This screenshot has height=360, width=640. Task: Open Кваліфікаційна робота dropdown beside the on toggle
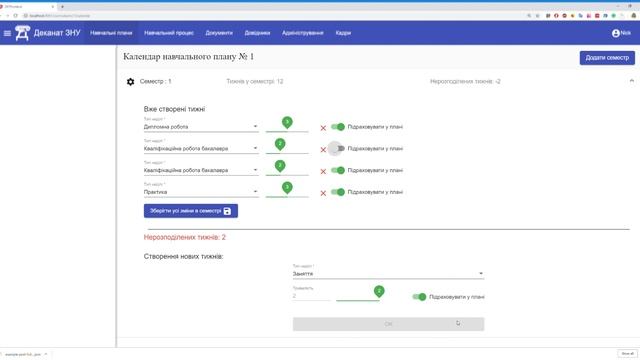[201, 170]
